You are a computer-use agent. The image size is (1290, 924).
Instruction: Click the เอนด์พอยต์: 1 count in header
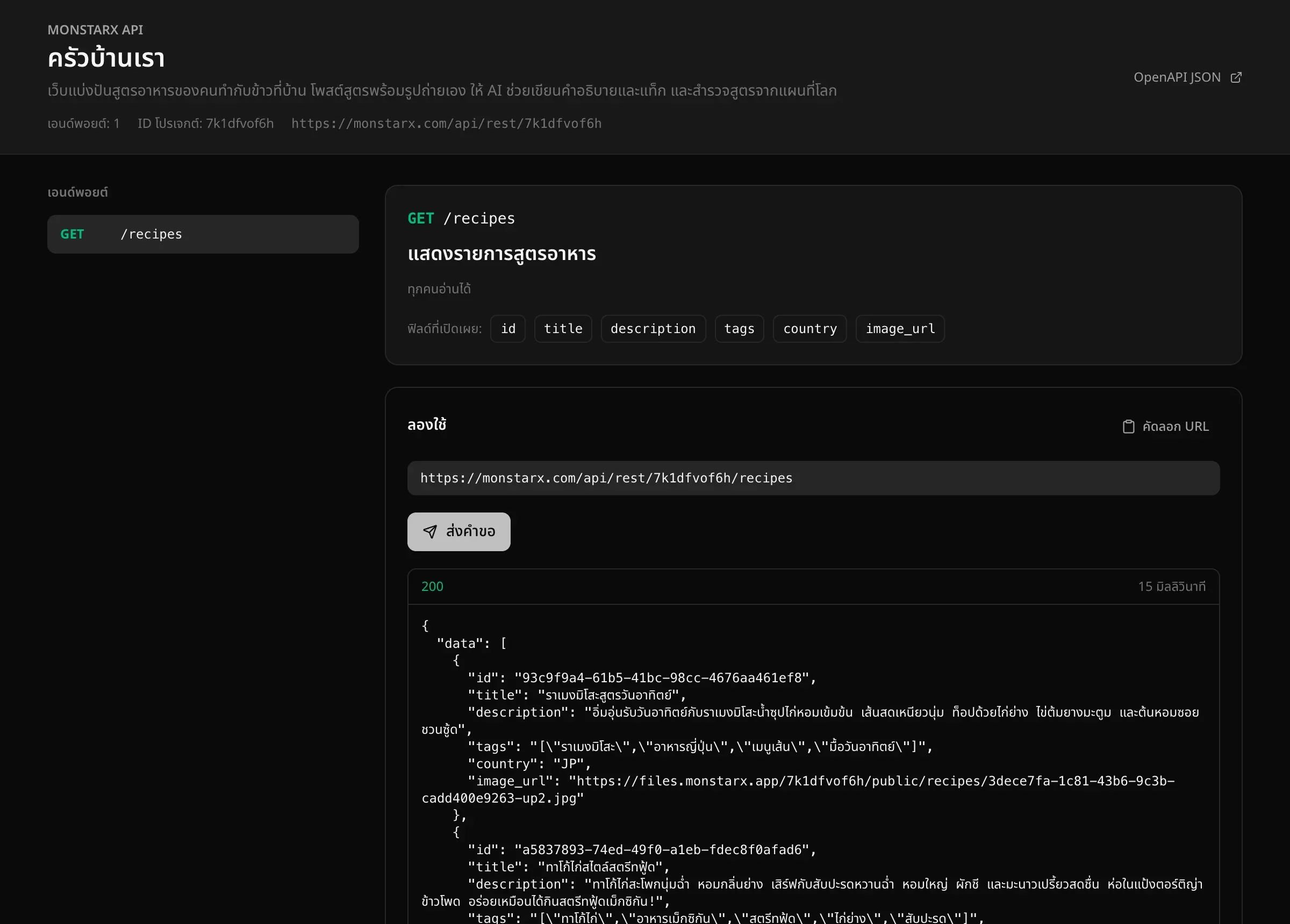pos(83,124)
